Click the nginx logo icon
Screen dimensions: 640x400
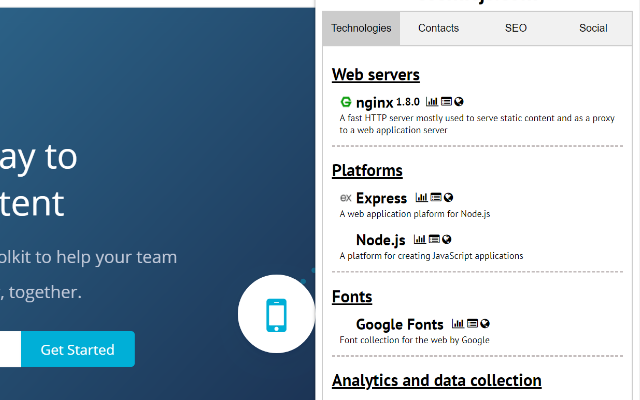[346, 102]
